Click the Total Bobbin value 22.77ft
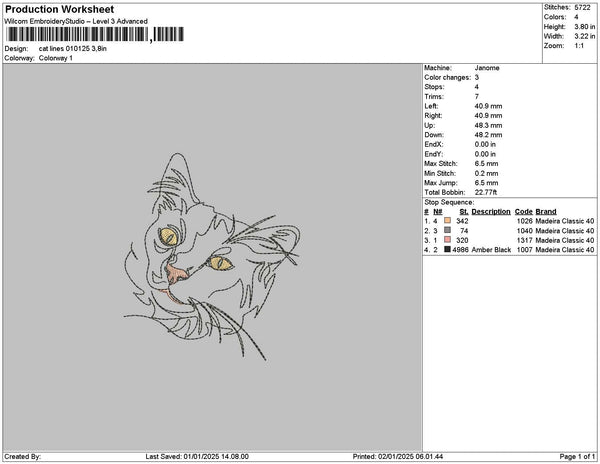This screenshot has height=464, width=600. pyautogui.click(x=487, y=192)
